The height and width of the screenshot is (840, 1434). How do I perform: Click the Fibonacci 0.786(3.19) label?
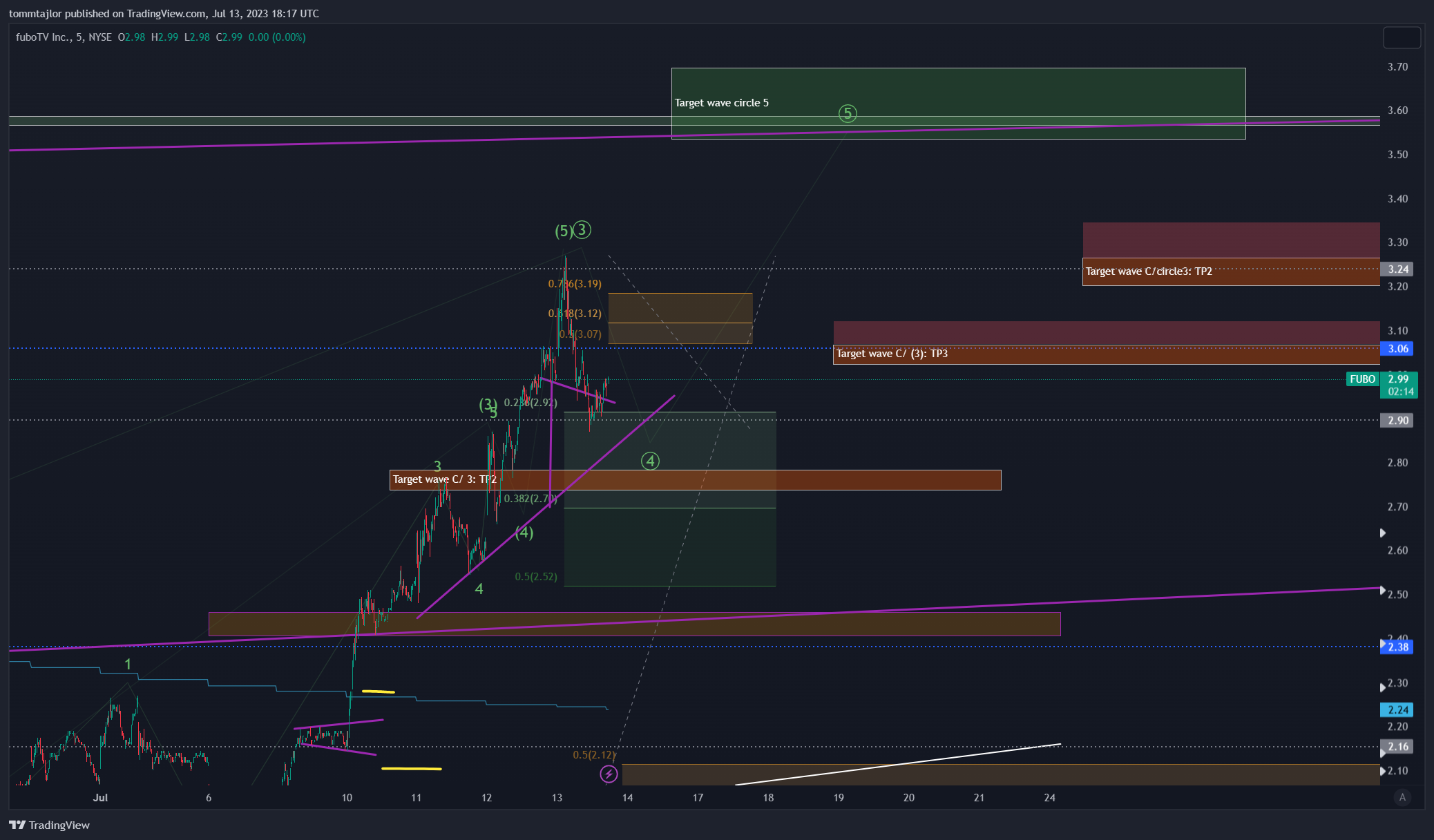(x=575, y=284)
